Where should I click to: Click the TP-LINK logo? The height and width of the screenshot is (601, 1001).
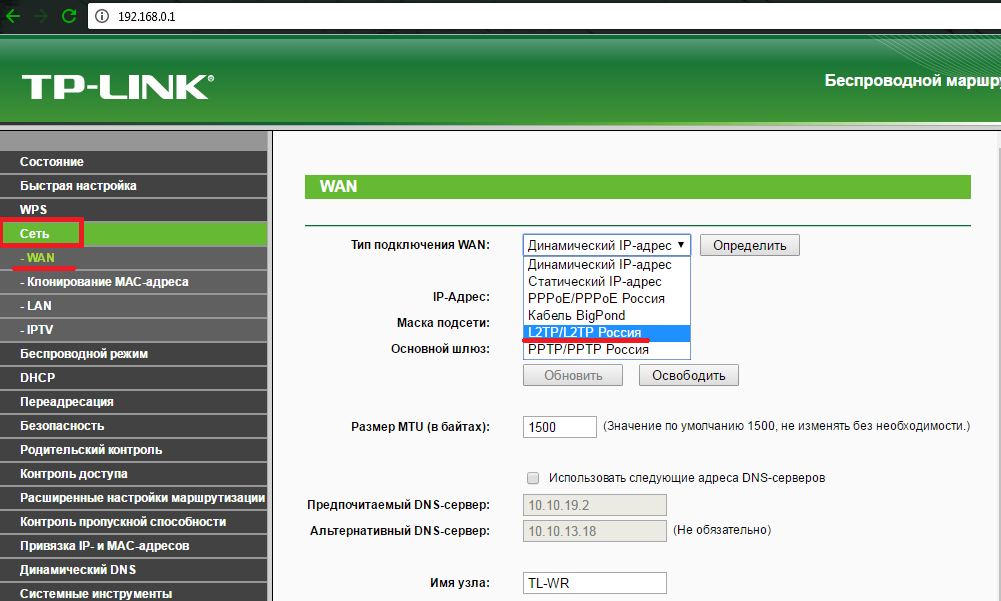[x=118, y=87]
